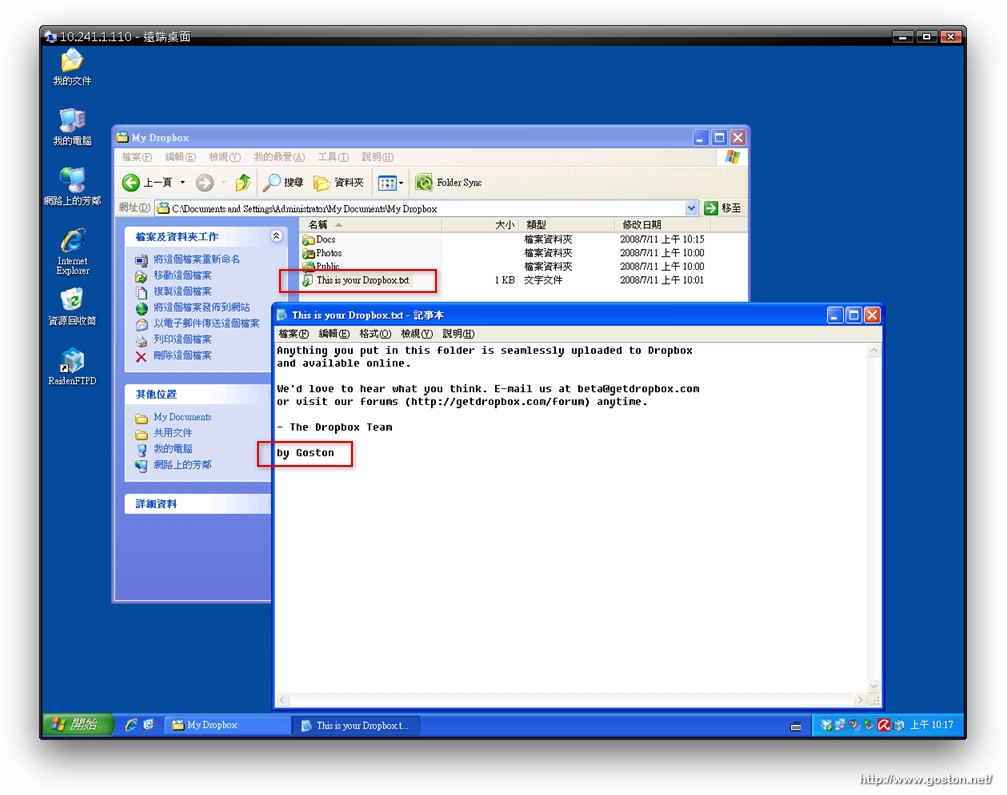The image size is (1007, 795).
Task: Click the Start (開始) button
Action: pyautogui.click(x=78, y=725)
